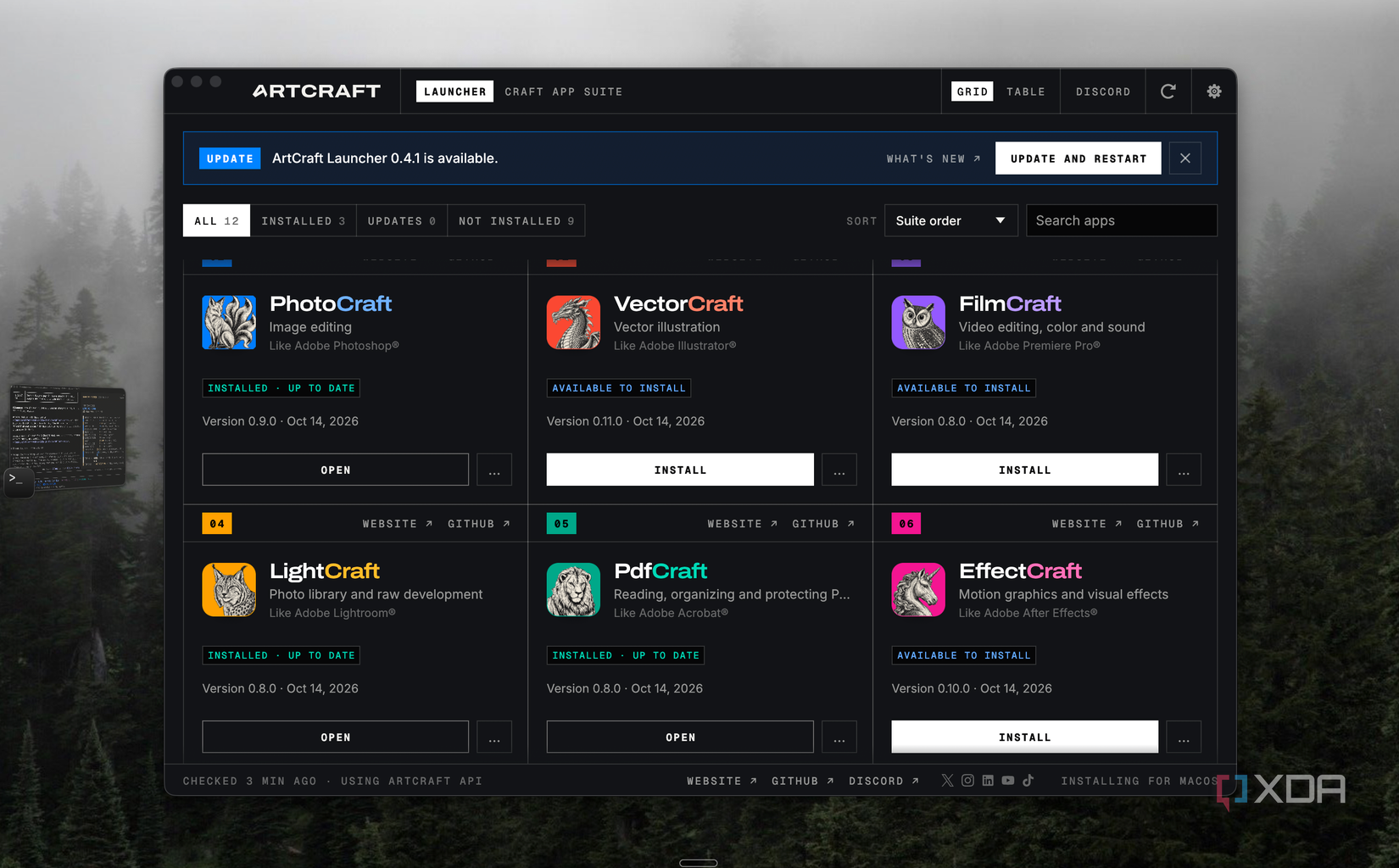Open PdfCraft's Website link
The width and height of the screenshot is (1399, 868).
[743, 524]
